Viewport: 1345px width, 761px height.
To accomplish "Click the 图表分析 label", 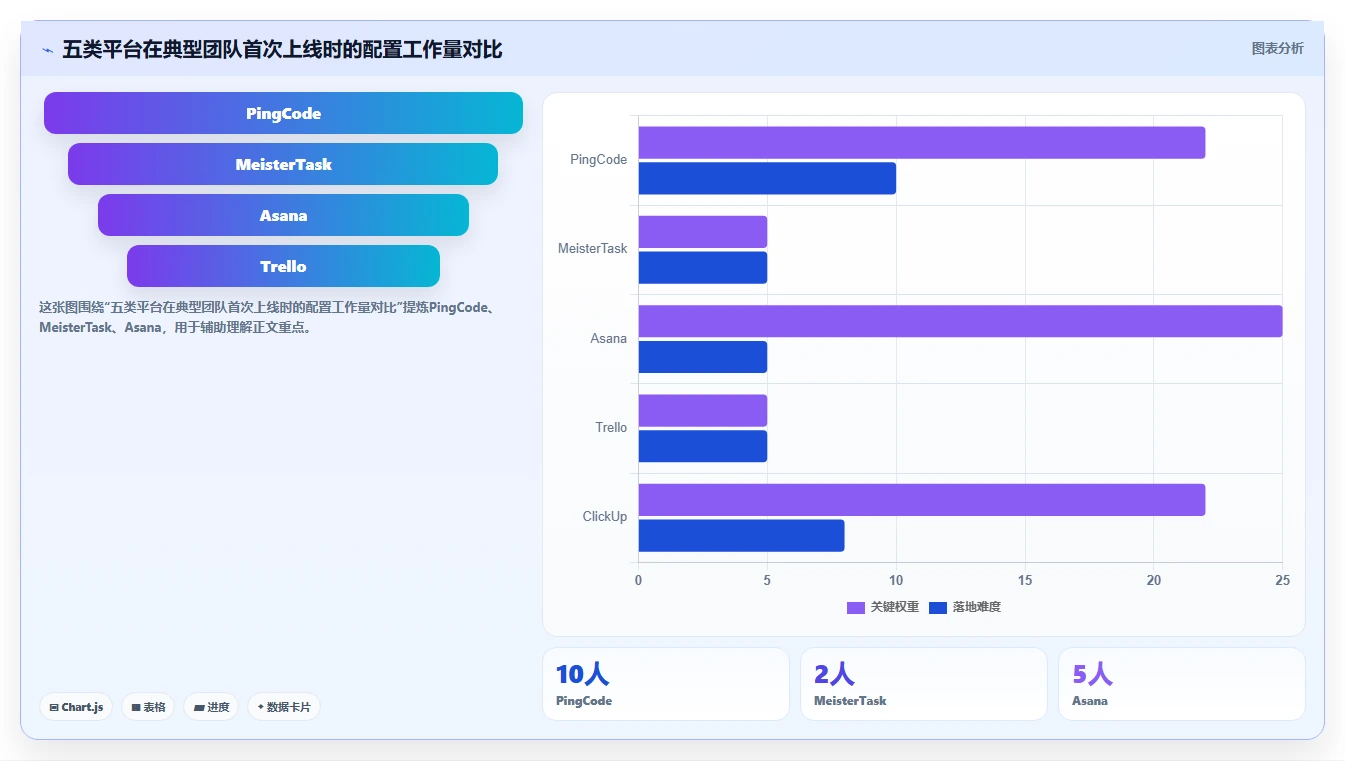I will pyautogui.click(x=1277, y=48).
